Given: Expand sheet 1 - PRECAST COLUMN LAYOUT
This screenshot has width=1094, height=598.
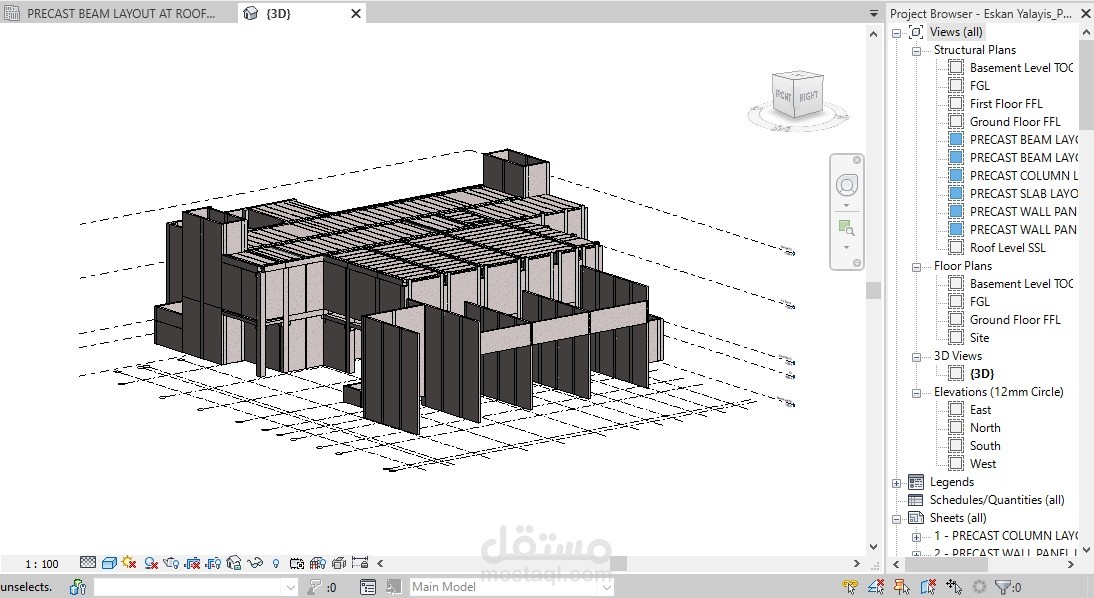Looking at the screenshot, I should point(916,537).
